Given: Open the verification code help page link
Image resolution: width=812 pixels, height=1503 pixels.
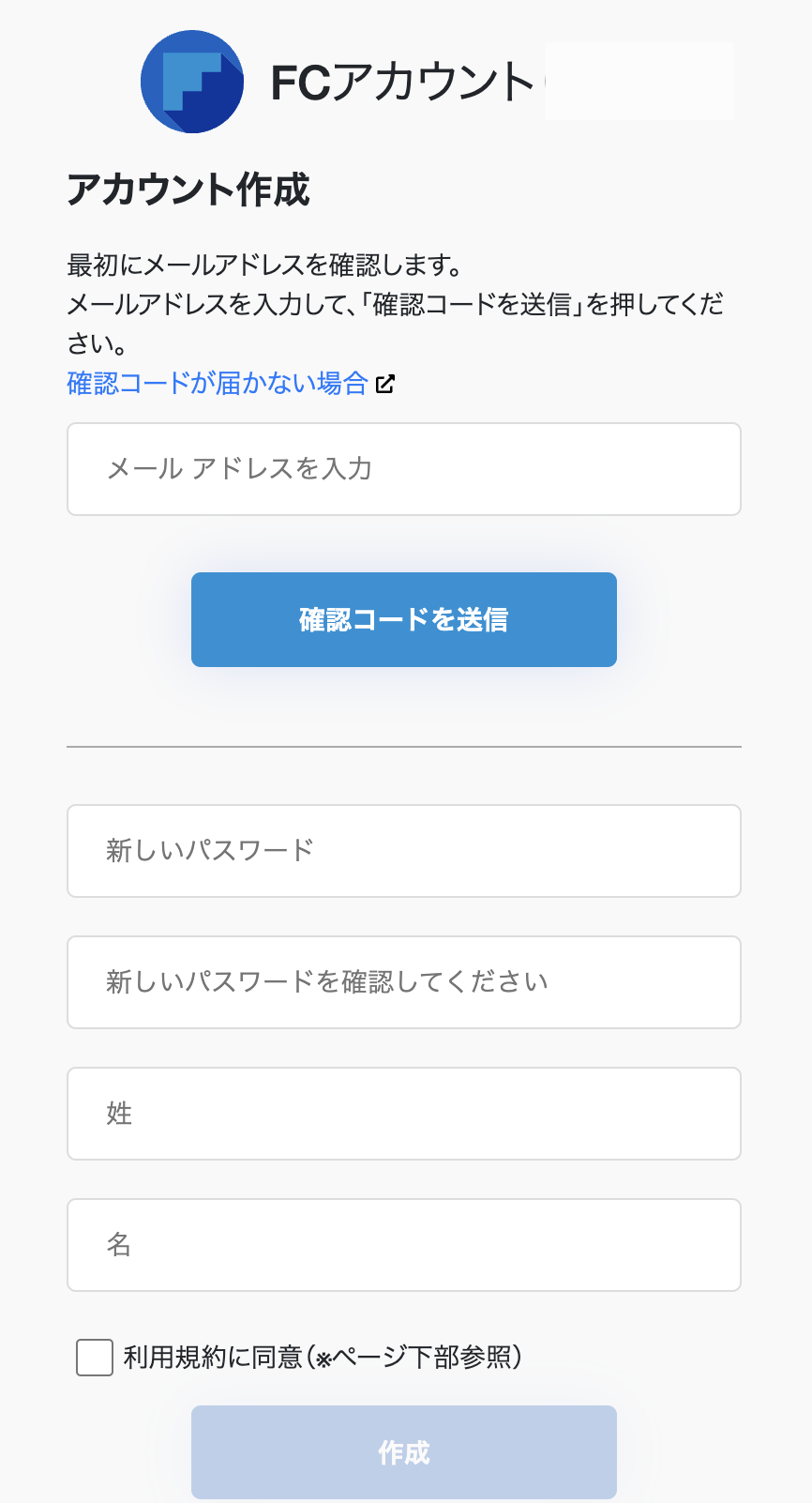Looking at the screenshot, I should point(216,382).
